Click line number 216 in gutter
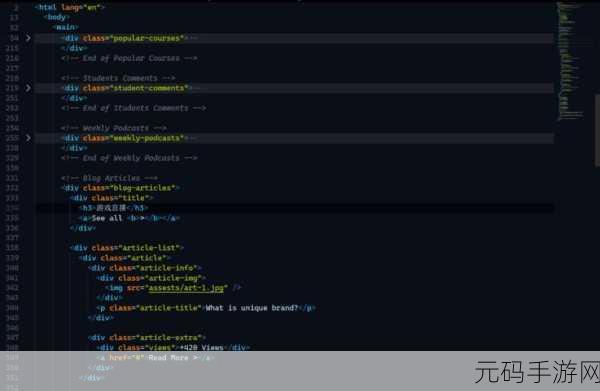This screenshot has height=391, width=600. (x=12, y=58)
